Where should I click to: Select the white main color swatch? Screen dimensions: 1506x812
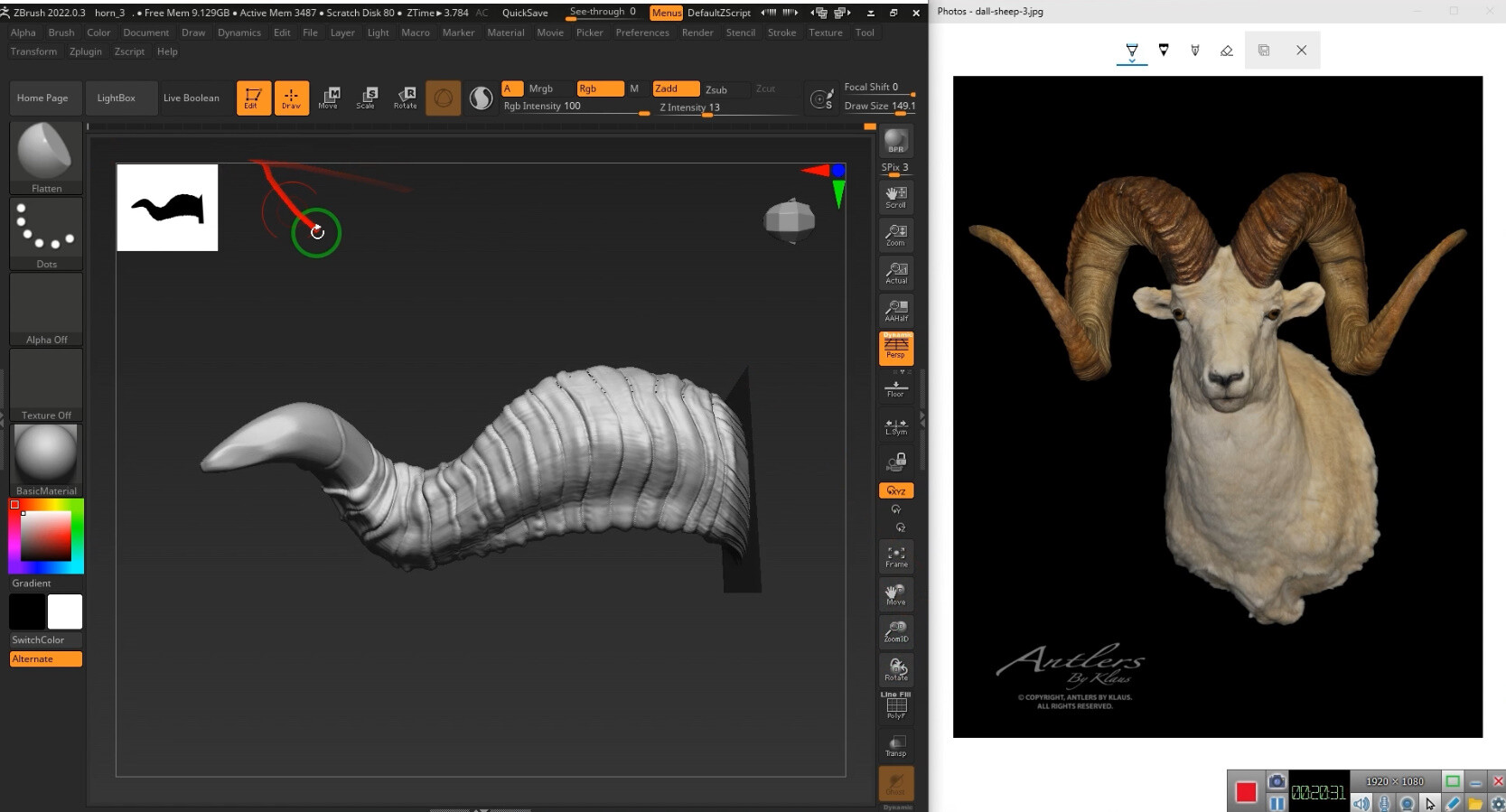coord(65,611)
